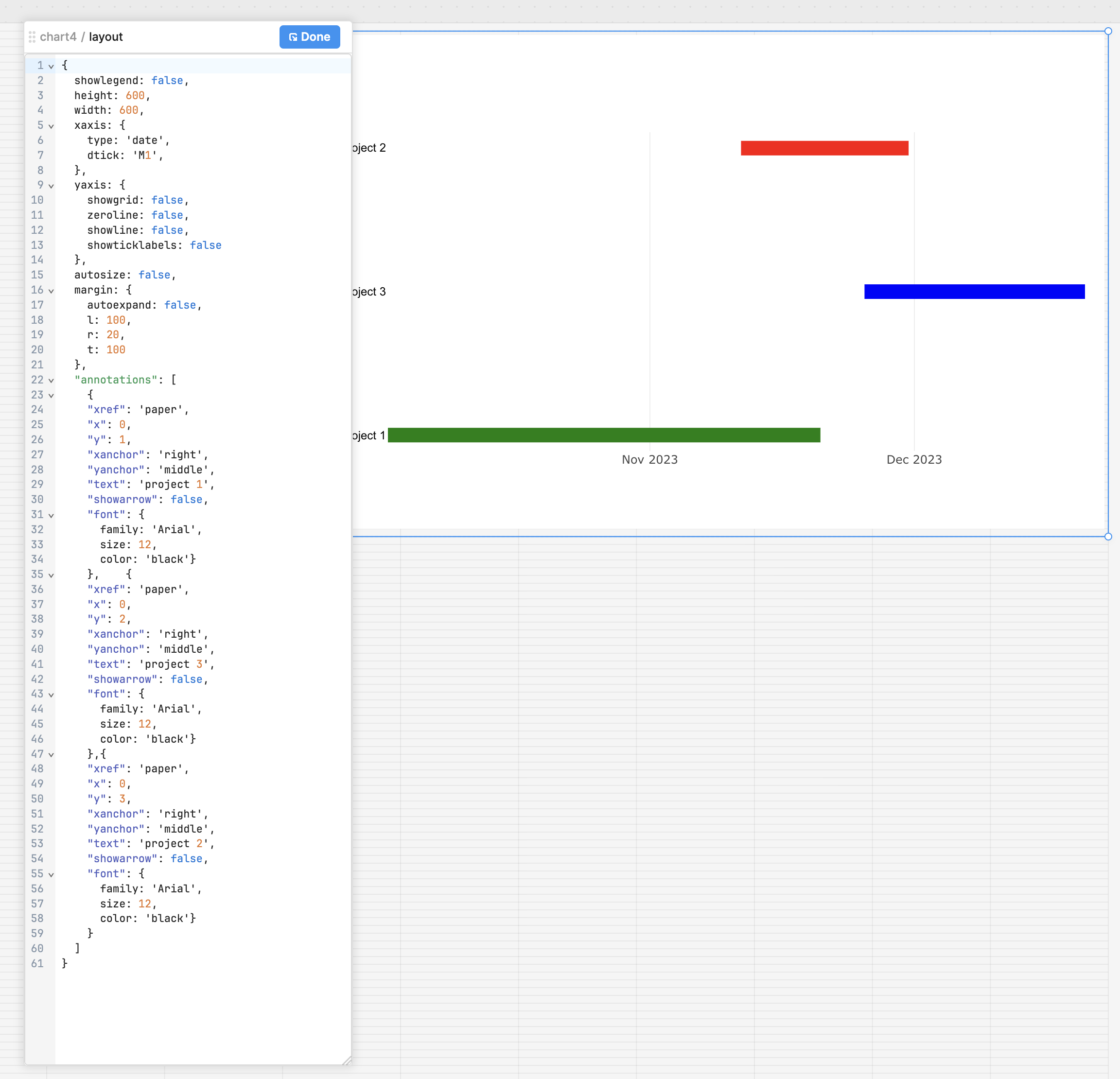Screen dimensions: 1120x1079
Task: Collapse the margin block fold arrow
Action: click(51, 291)
